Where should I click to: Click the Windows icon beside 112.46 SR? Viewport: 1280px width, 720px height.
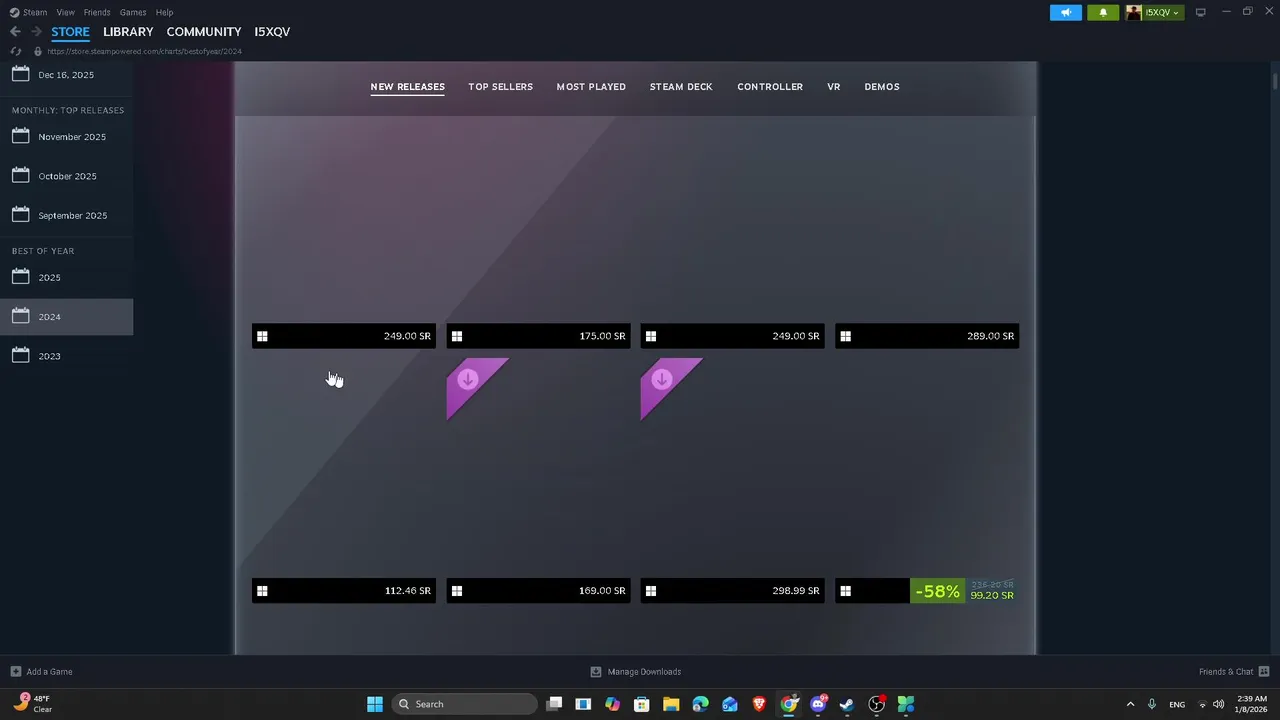(262, 591)
